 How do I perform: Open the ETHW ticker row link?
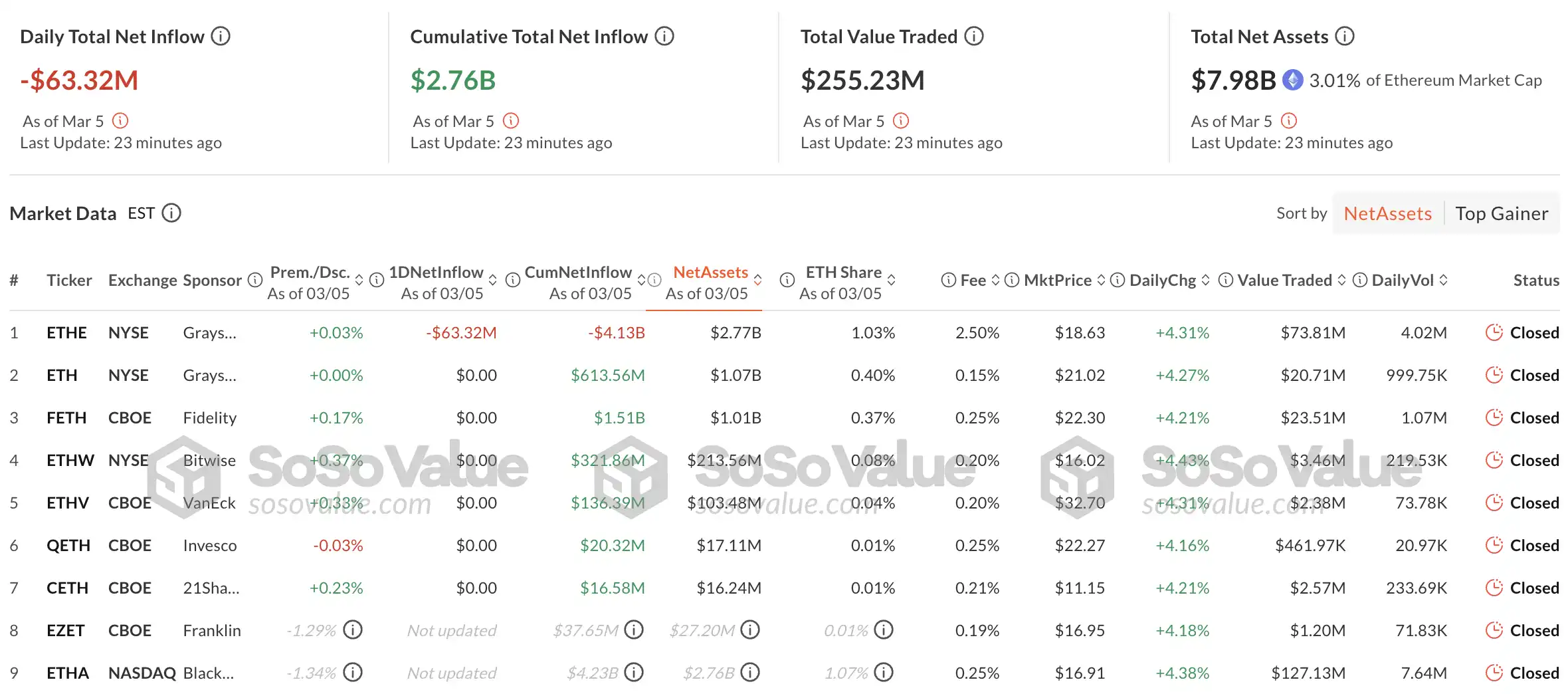(70, 460)
